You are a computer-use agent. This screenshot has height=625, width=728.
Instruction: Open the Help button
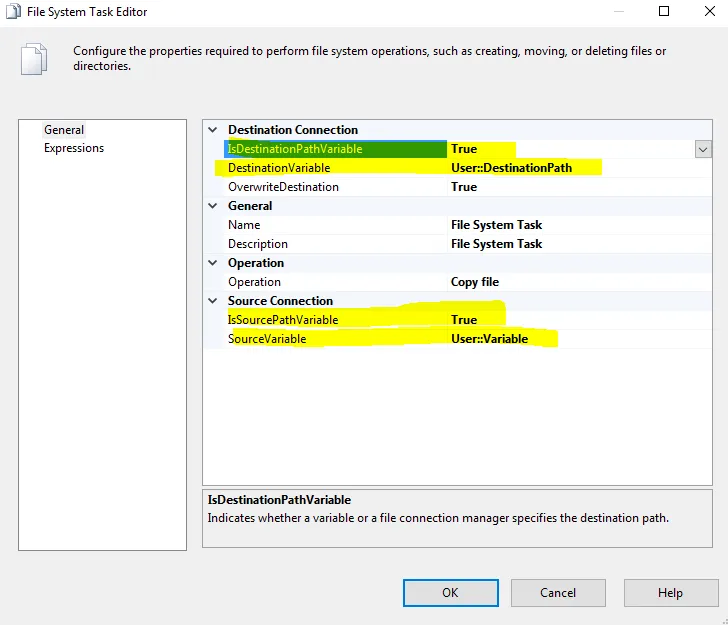point(670,592)
